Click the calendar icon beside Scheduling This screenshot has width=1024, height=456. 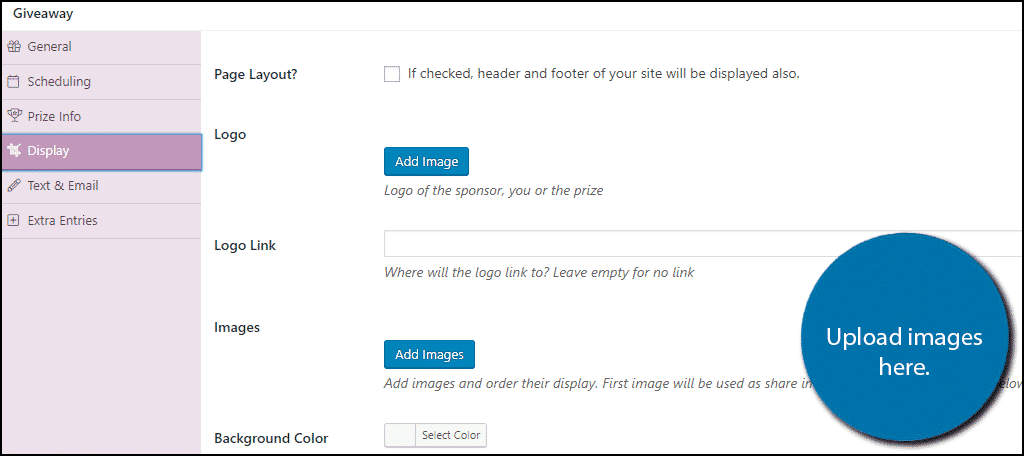(x=13, y=82)
